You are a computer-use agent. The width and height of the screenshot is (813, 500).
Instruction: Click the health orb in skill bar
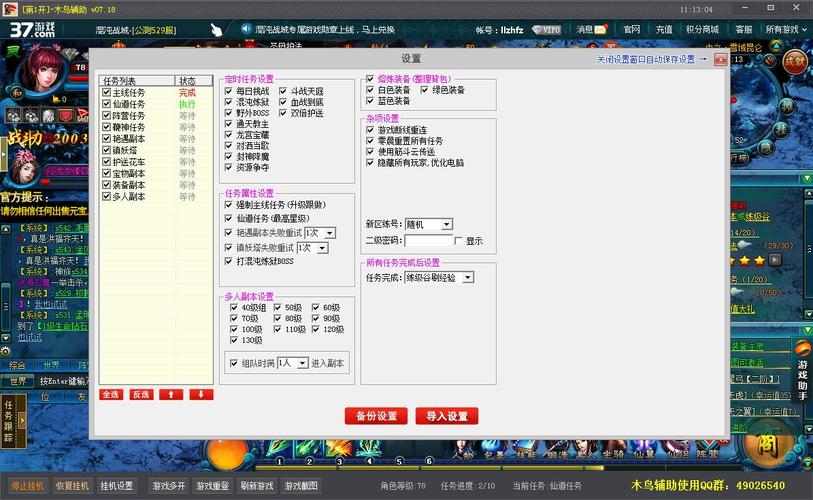228,454
